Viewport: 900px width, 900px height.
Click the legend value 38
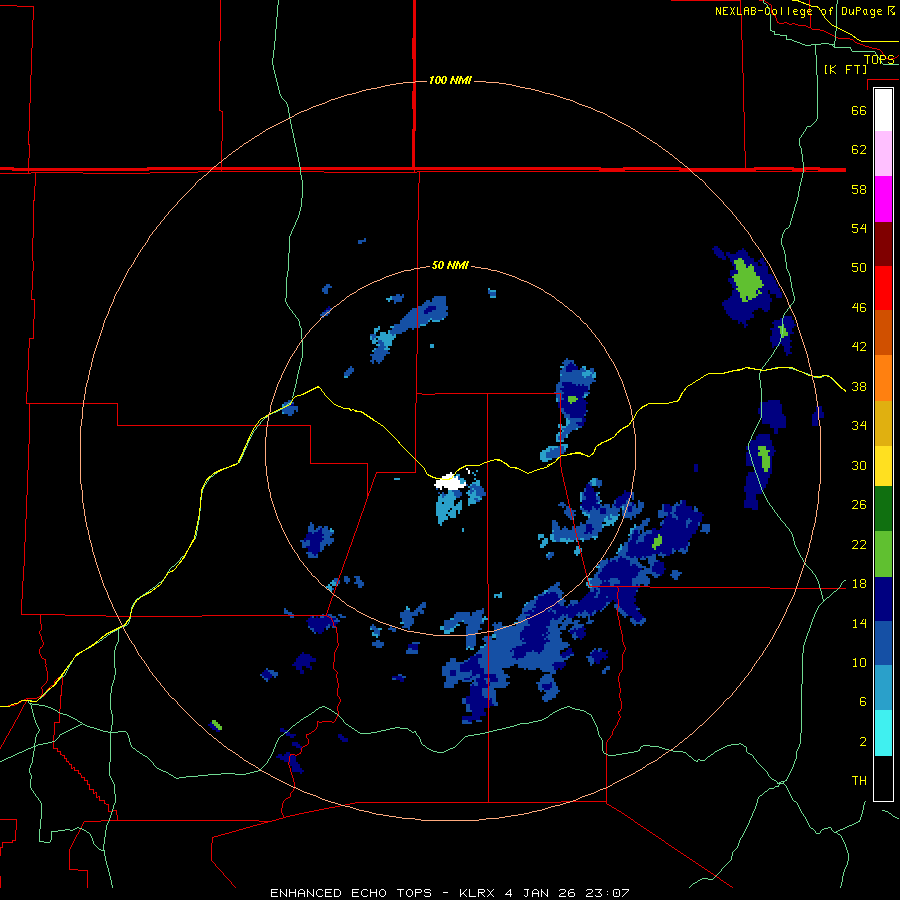[859, 387]
